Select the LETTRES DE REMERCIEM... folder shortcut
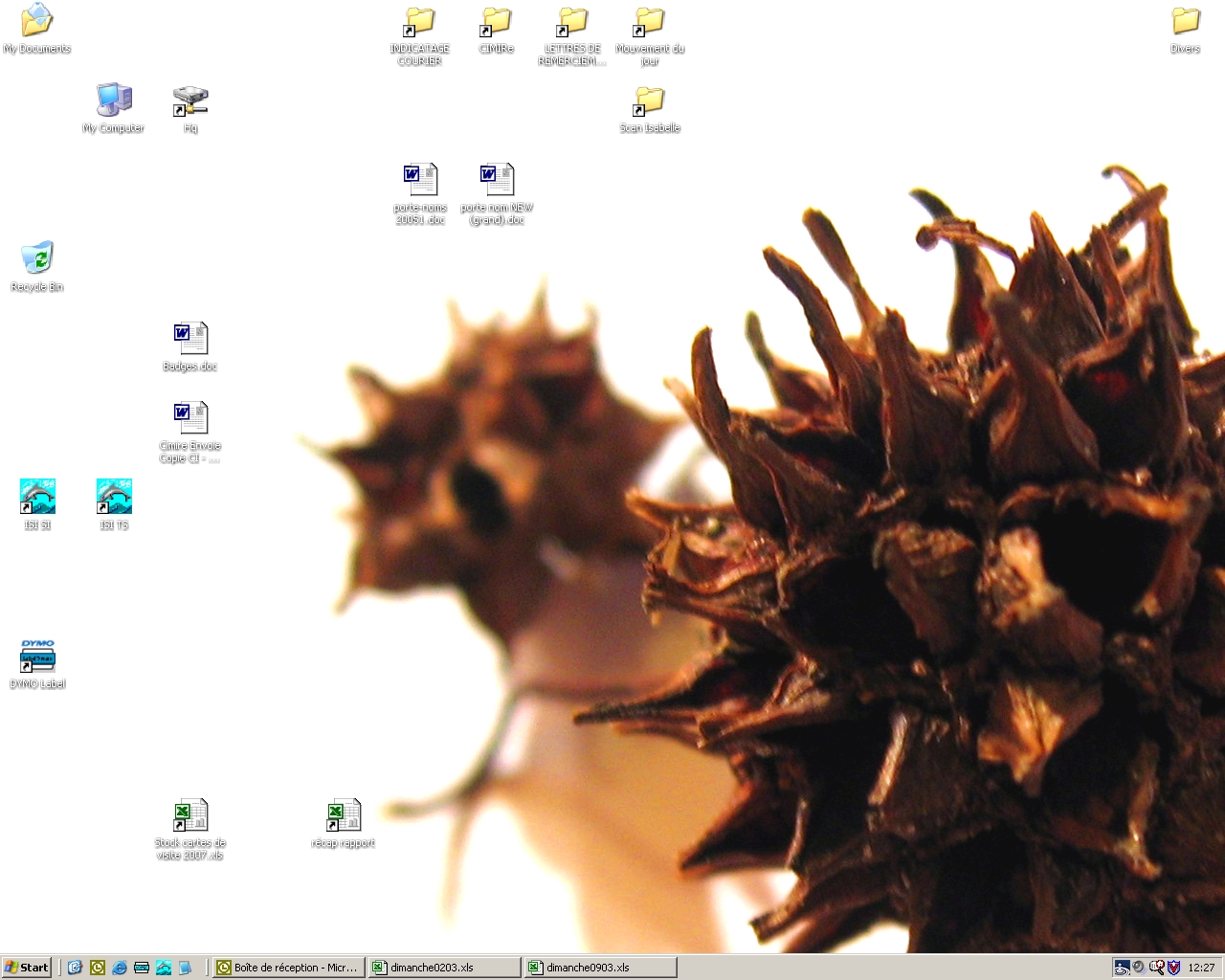This screenshot has height=980, width=1225. pyautogui.click(x=572, y=35)
